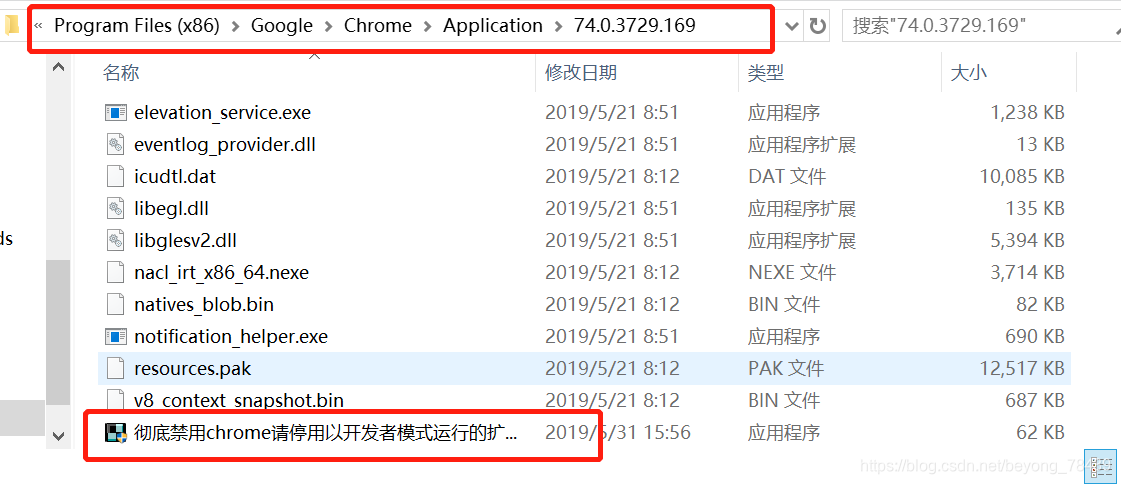Select the 74.0.3729.169 breadcrumb segment

pos(635,26)
